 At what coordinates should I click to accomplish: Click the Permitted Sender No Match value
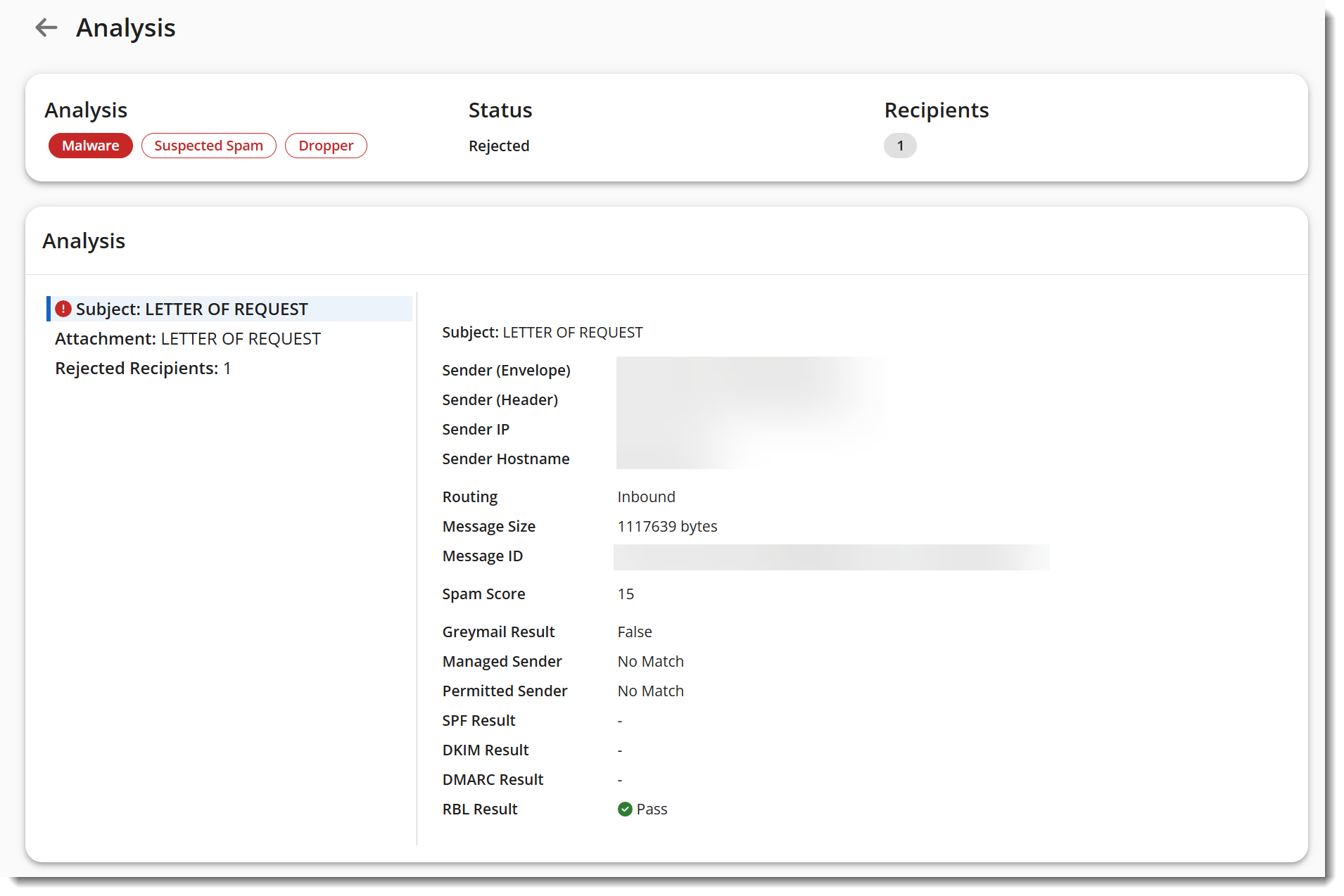pyautogui.click(x=650, y=691)
